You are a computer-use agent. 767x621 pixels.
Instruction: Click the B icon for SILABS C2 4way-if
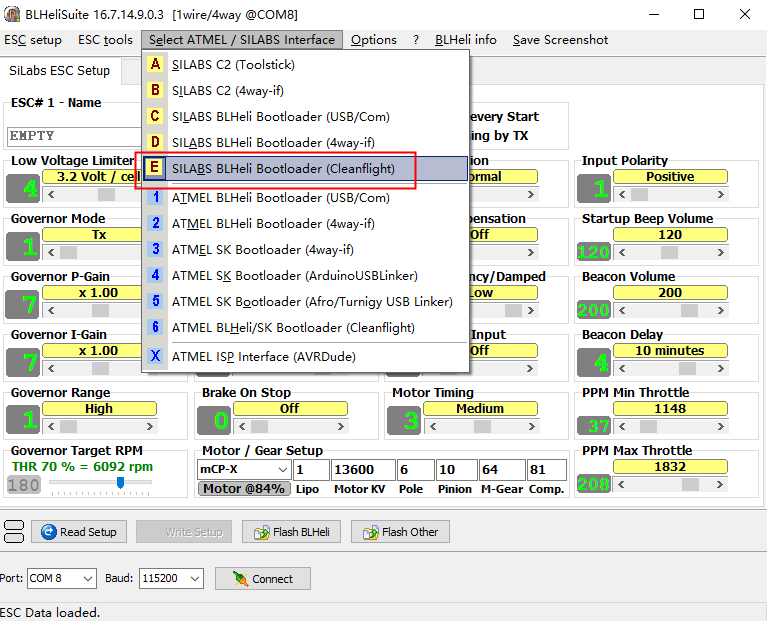click(155, 90)
